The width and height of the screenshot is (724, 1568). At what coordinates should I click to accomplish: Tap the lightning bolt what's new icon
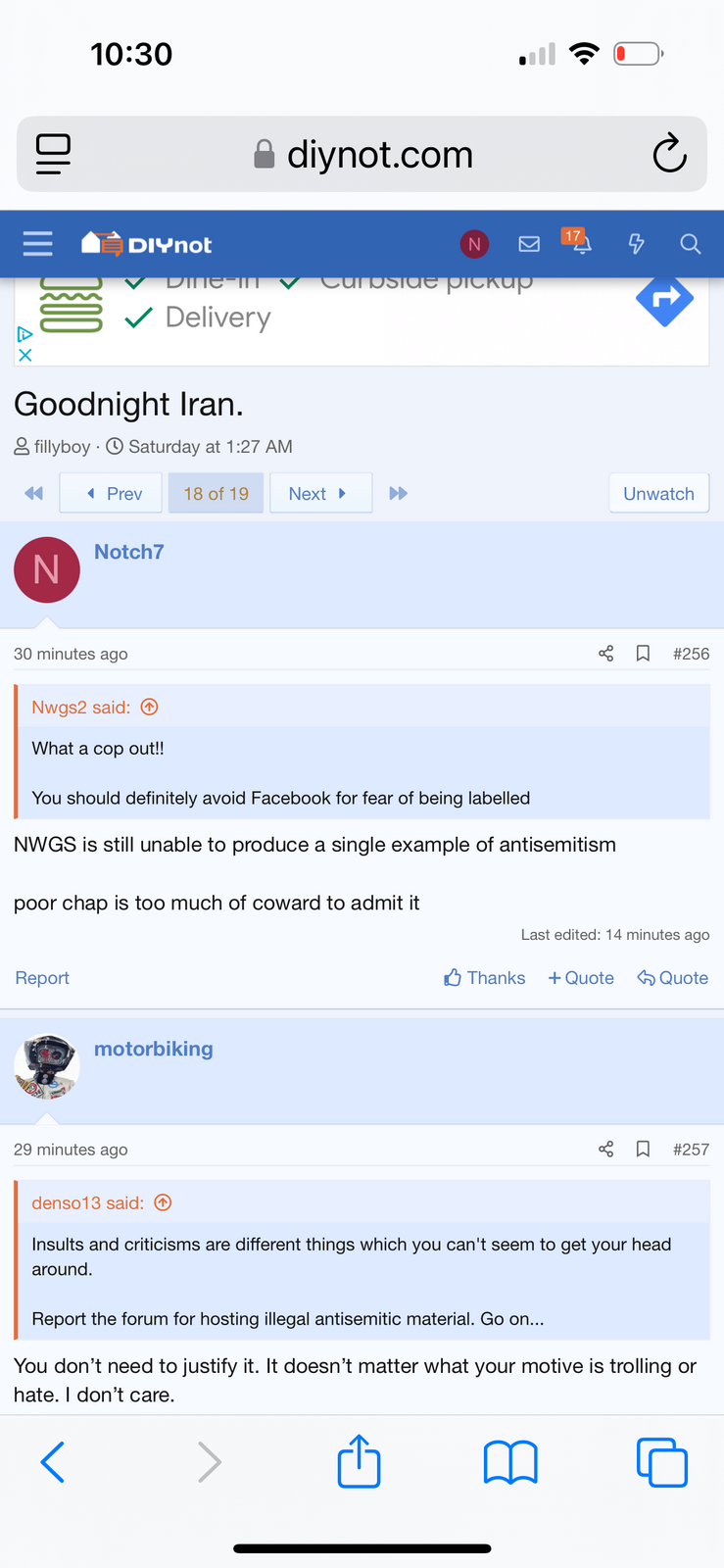pyautogui.click(x=636, y=244)
